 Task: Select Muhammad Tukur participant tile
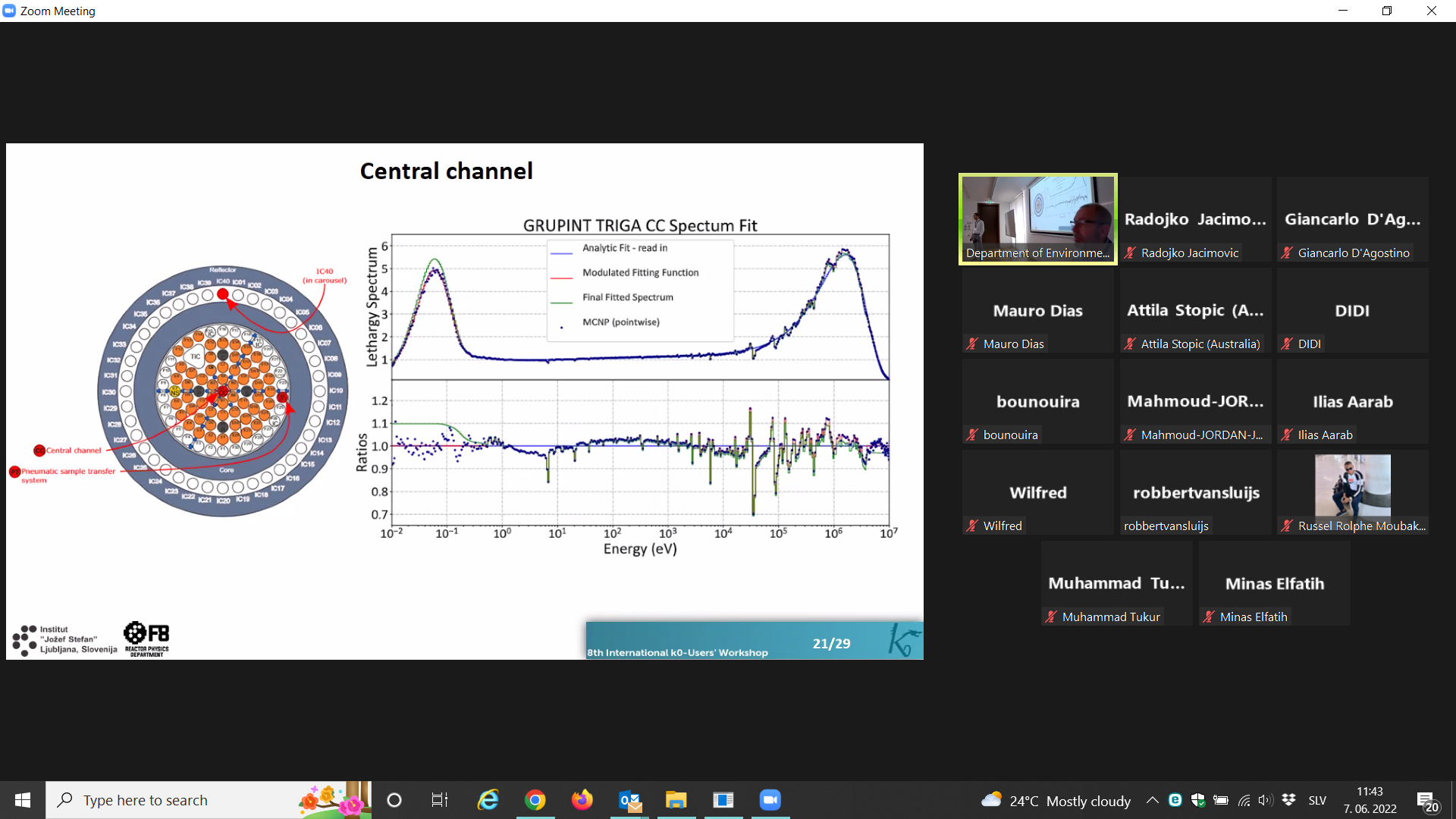tap(1116, 583)
